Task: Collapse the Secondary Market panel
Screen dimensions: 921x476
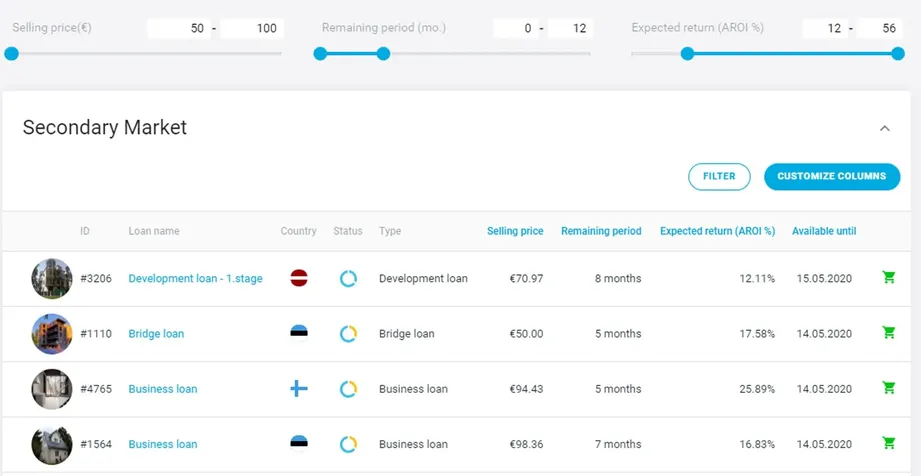Action: click(x=885, y=128)
